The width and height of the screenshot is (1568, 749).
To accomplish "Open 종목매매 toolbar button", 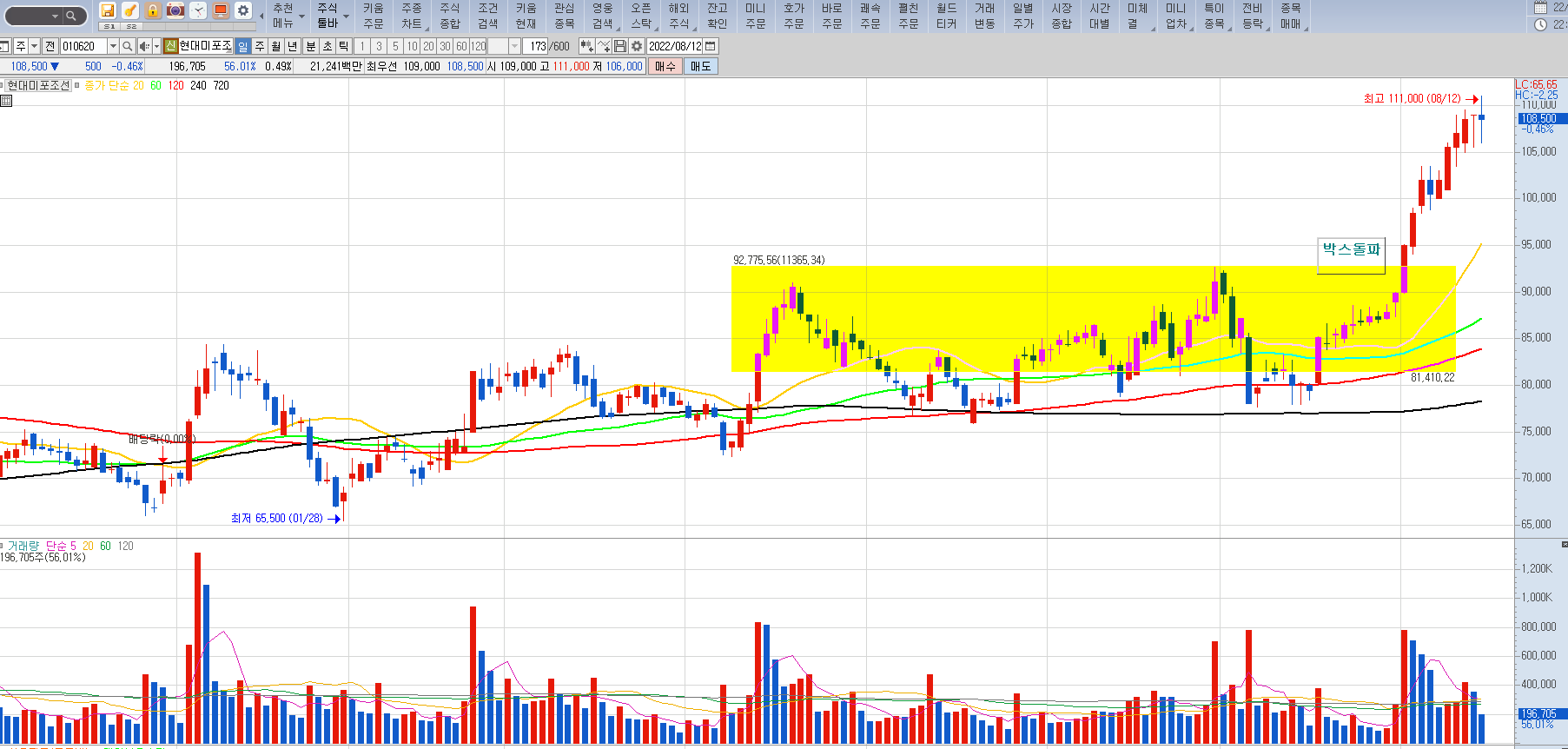I will 1291,16.
